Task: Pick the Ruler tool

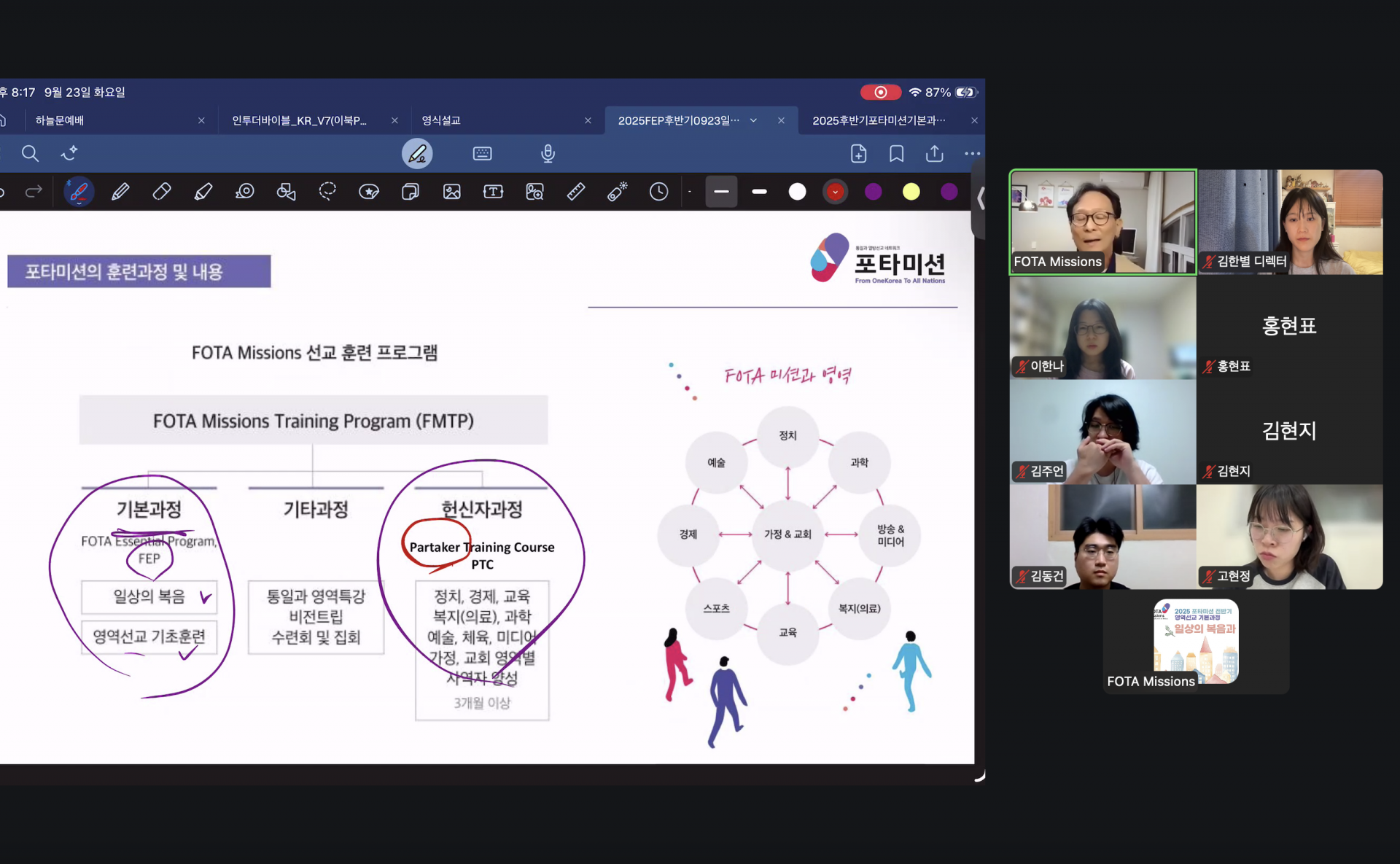Action: click(576, 192)
